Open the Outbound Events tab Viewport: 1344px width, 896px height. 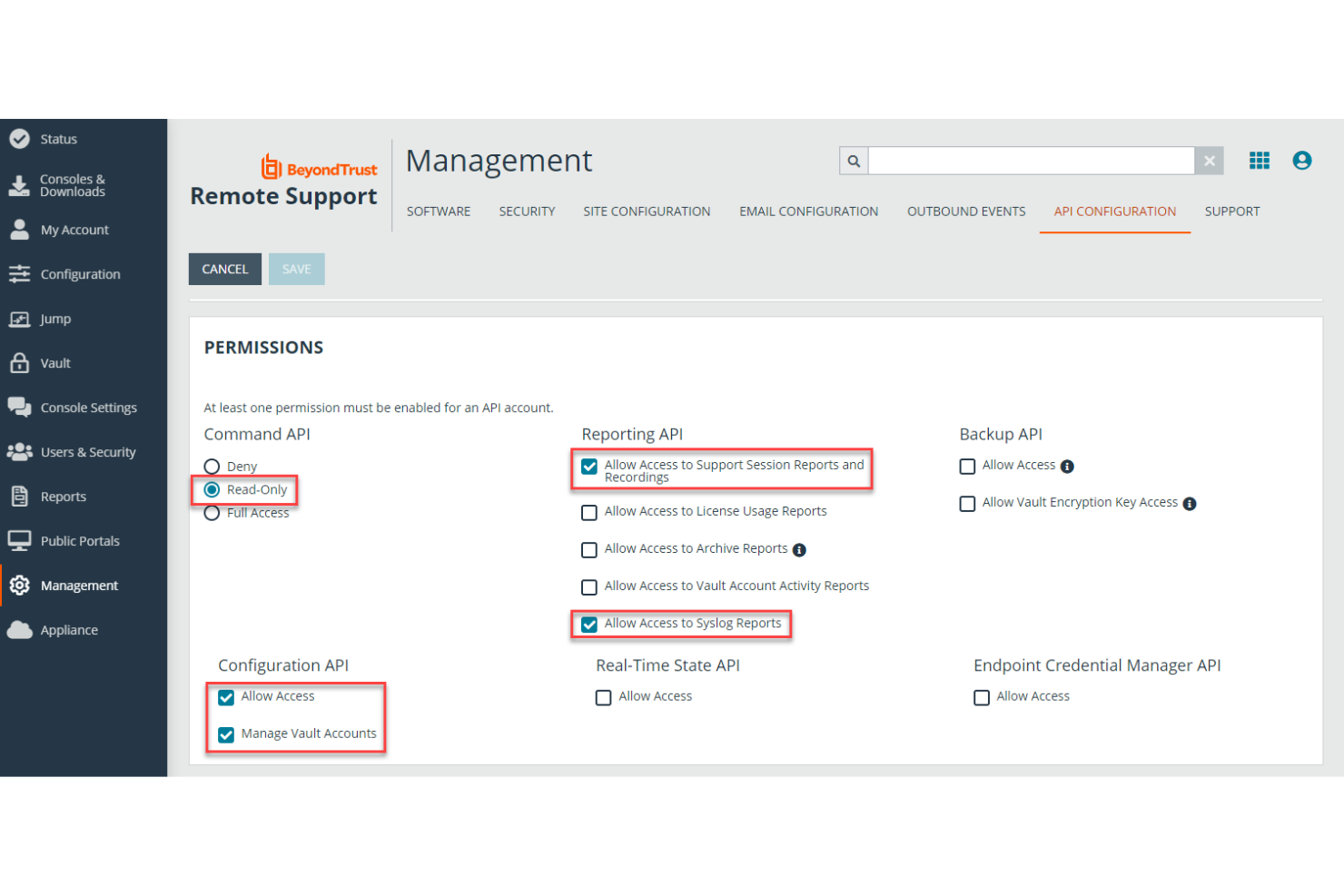[966, 212]
